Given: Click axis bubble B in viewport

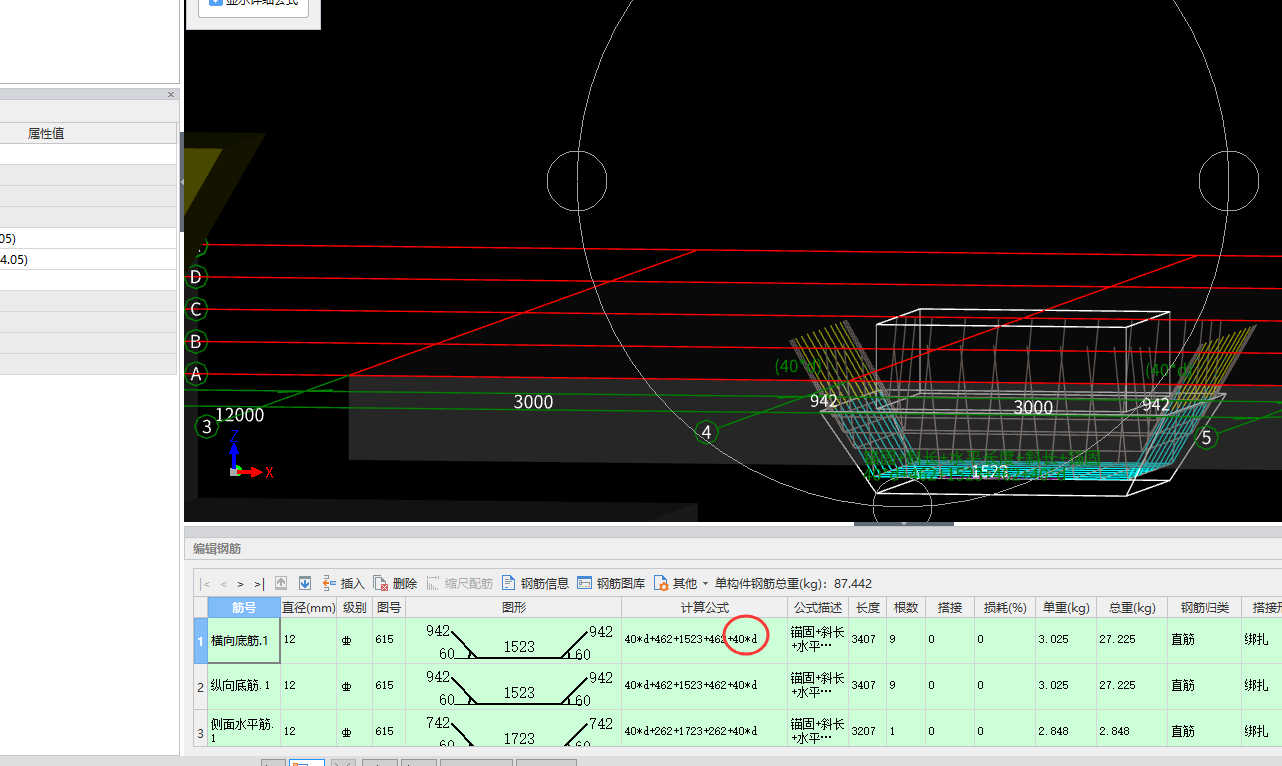Looking at the screenshot, I should click(196, 341).
